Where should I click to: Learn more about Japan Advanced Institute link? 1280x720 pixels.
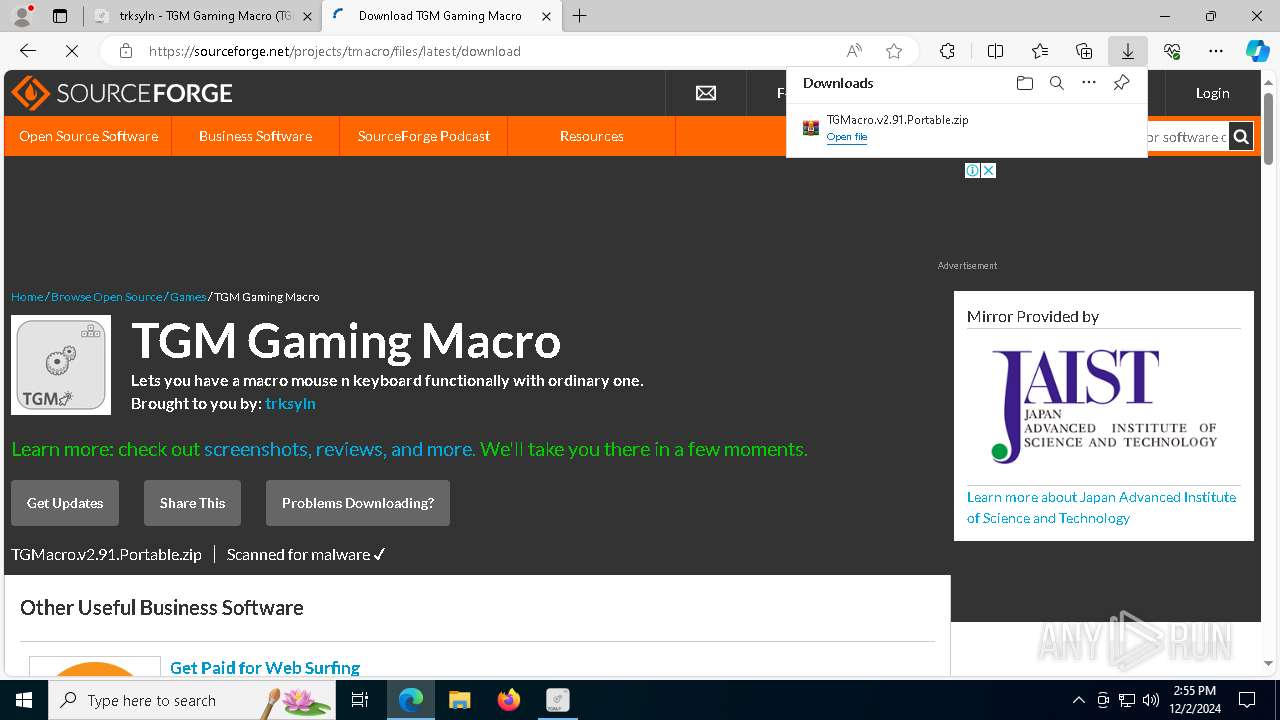[1101, 507]
